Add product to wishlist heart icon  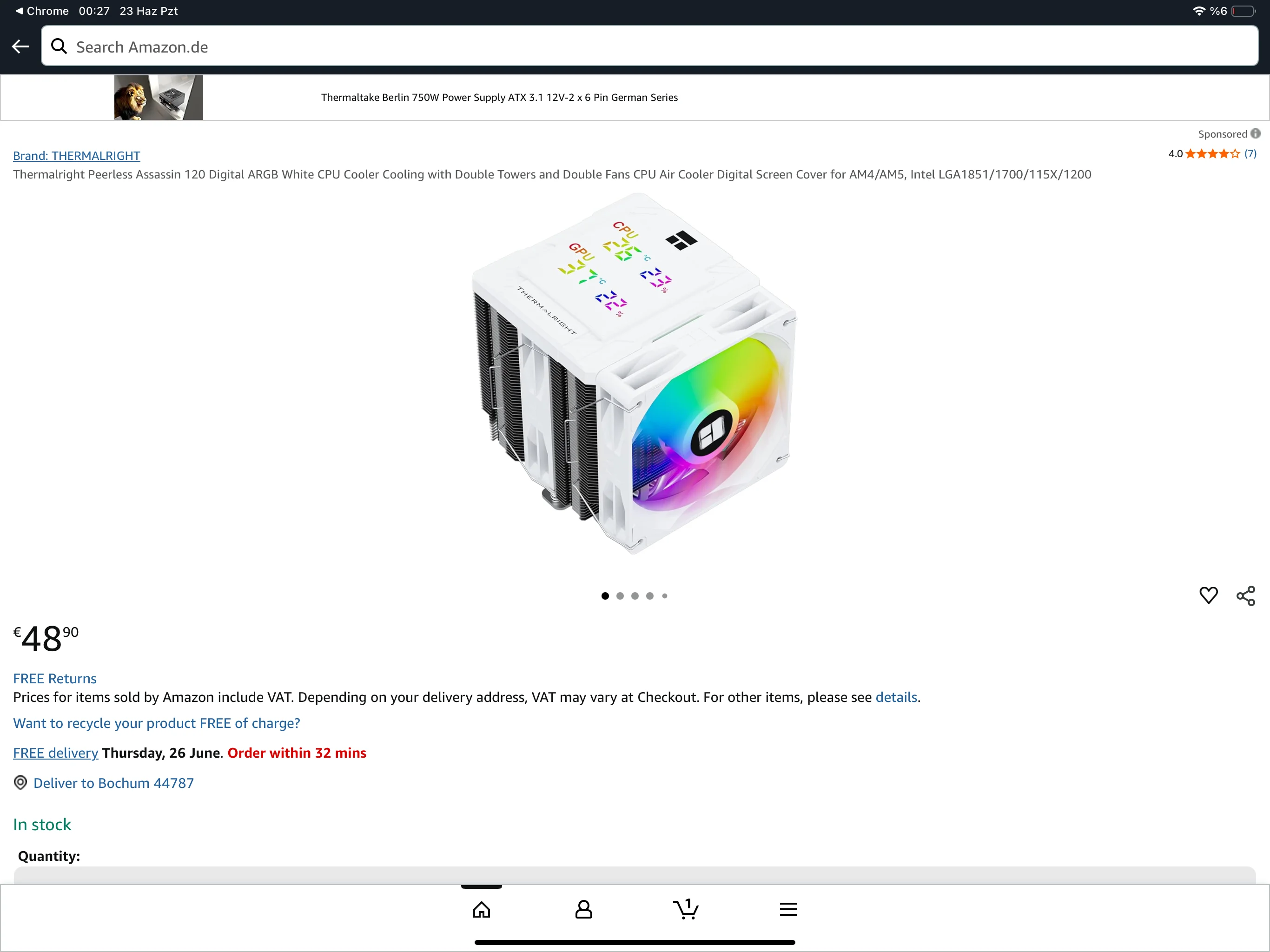tap(1208, 595)
